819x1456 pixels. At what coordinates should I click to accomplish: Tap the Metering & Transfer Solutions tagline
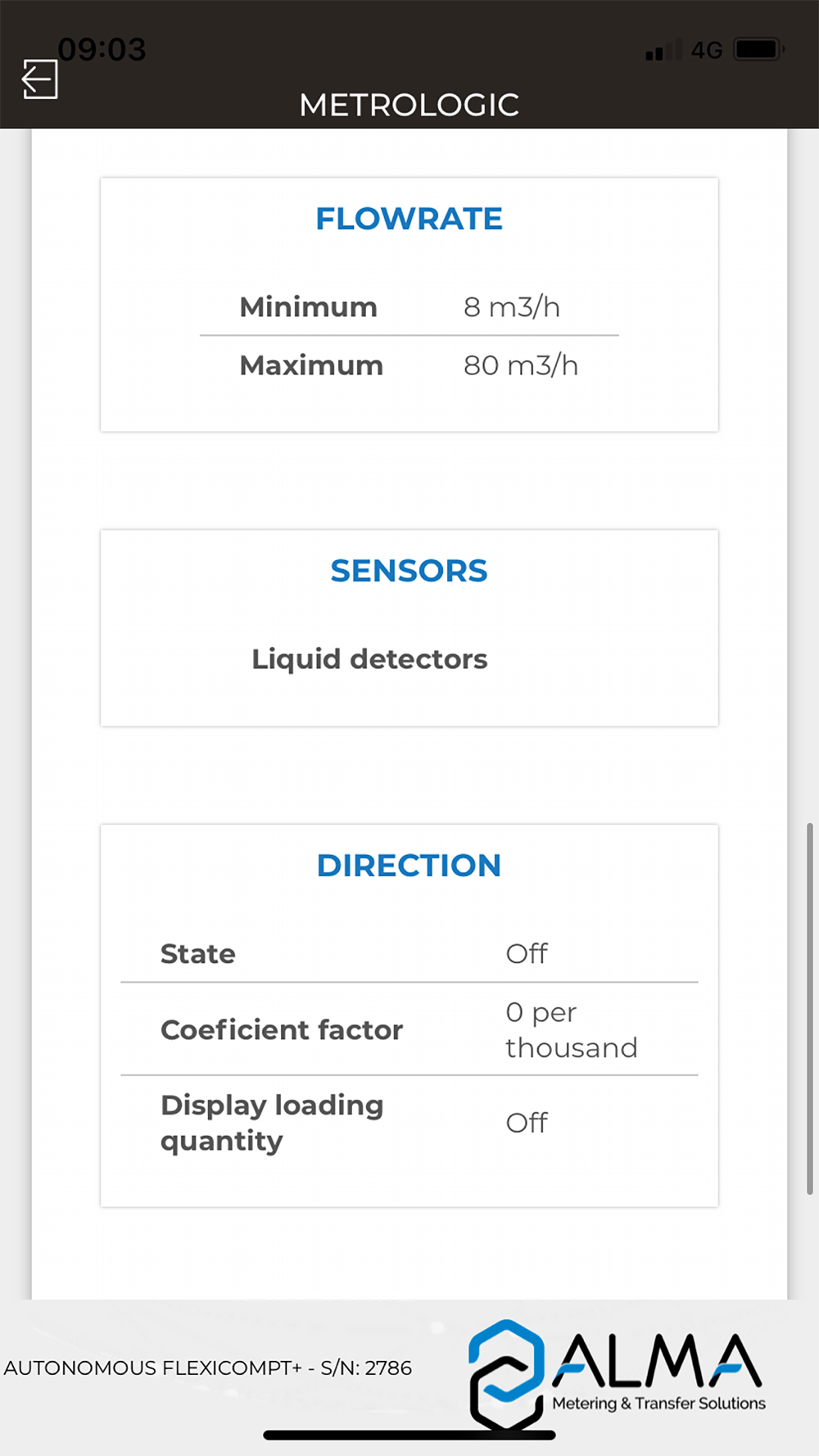coord(658,1403)
